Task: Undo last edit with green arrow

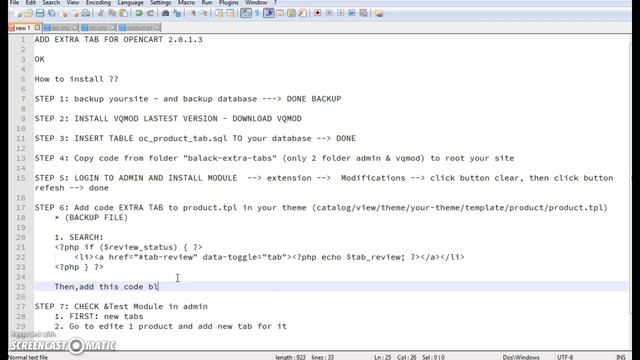Action: click(x=139, y=13)
